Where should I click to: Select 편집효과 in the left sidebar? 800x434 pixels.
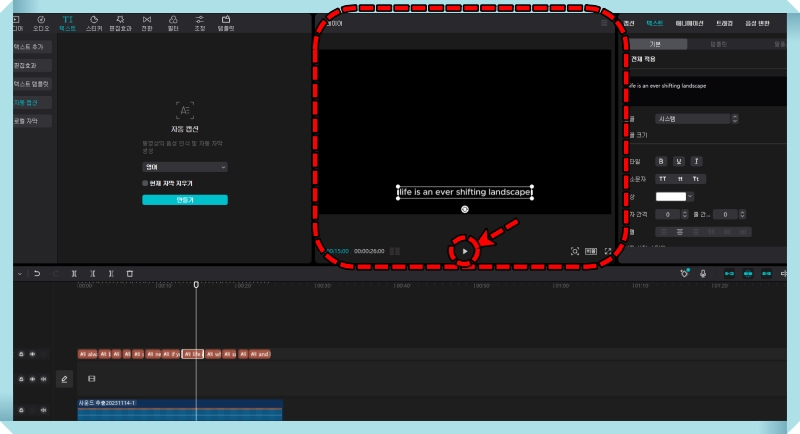32,65
